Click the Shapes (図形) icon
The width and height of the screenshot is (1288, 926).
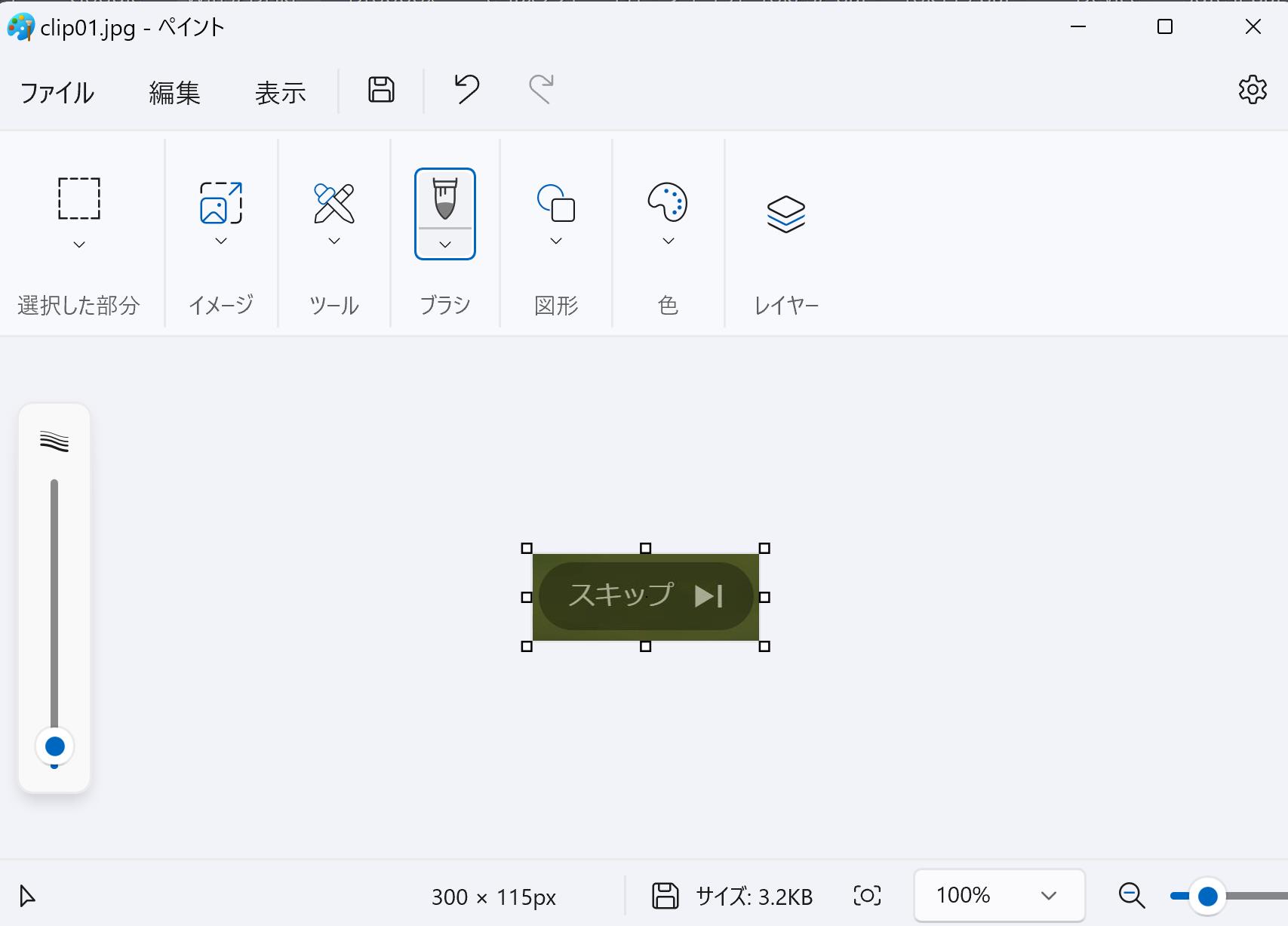click(556, 203)
